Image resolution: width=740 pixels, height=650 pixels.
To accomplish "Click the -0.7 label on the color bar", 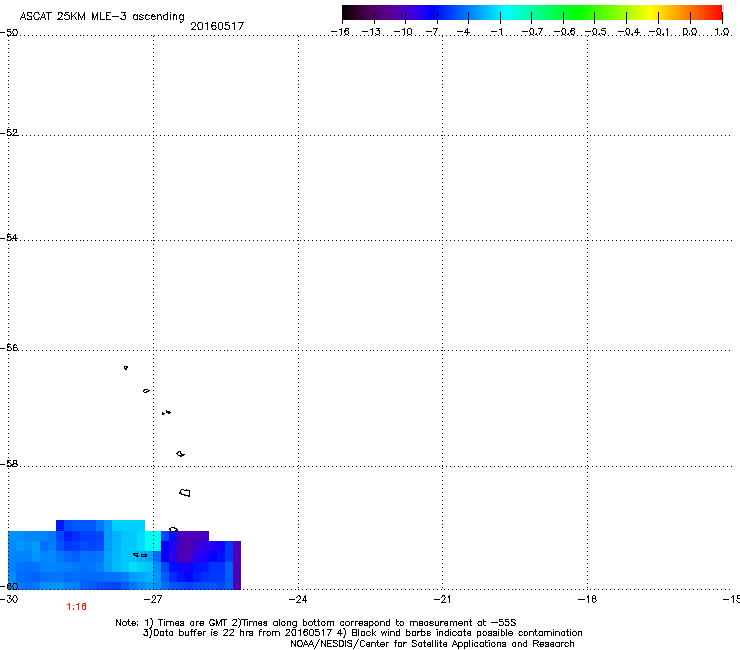I will coord(532,32).
